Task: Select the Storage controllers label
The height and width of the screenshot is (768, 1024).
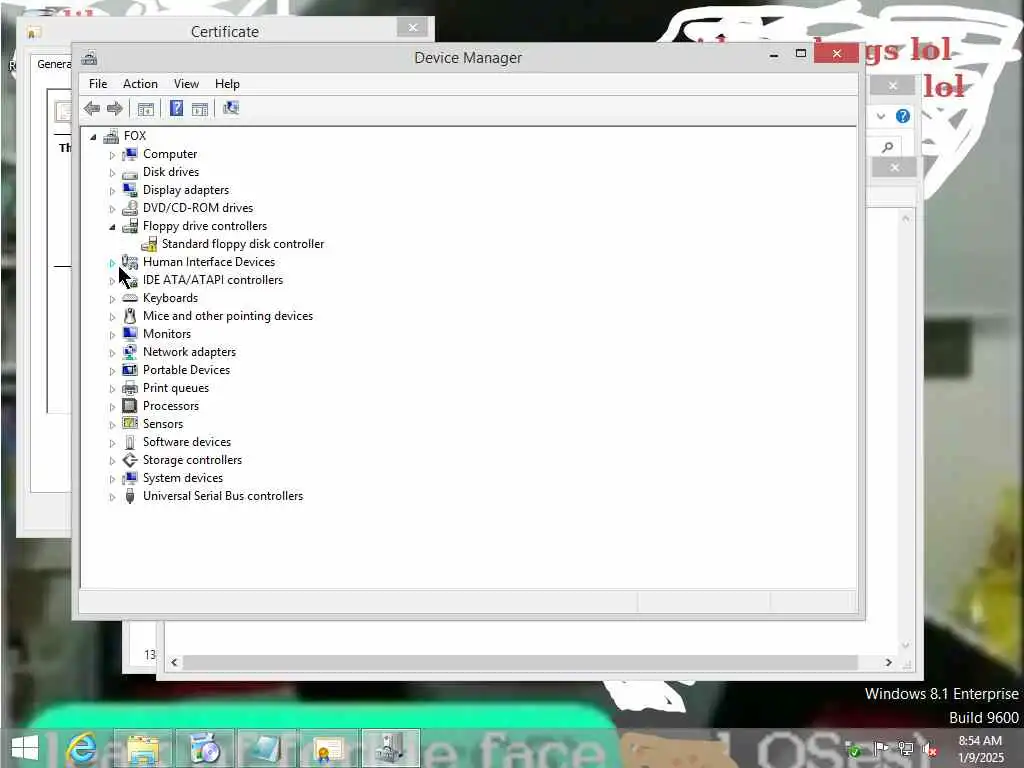Action: point(193,460)
